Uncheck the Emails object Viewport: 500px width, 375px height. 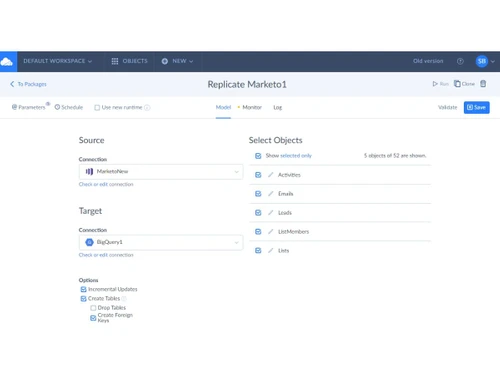pyautogui.click(x=258, y=194)
